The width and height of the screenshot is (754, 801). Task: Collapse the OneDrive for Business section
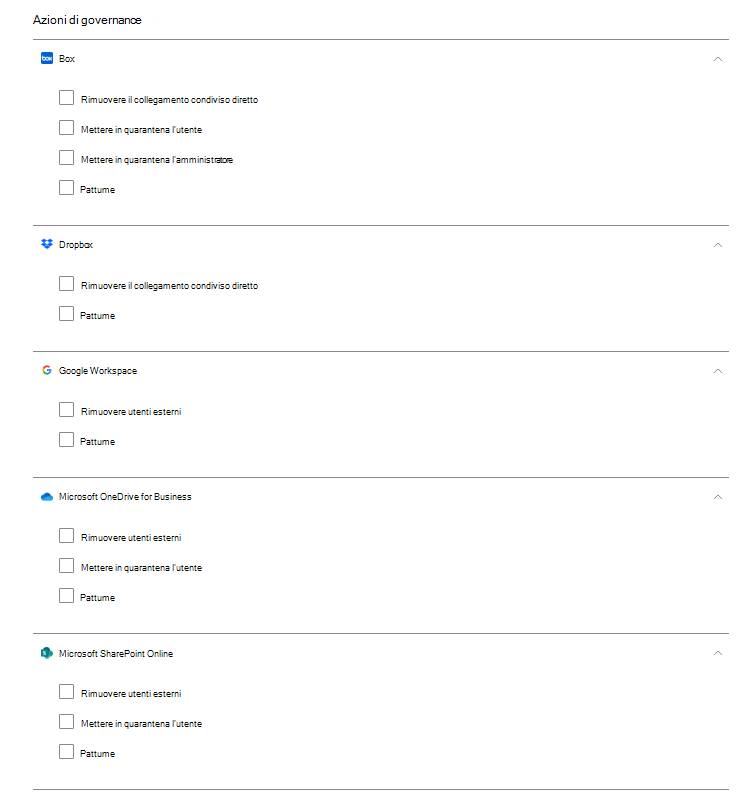pos(718,497)
